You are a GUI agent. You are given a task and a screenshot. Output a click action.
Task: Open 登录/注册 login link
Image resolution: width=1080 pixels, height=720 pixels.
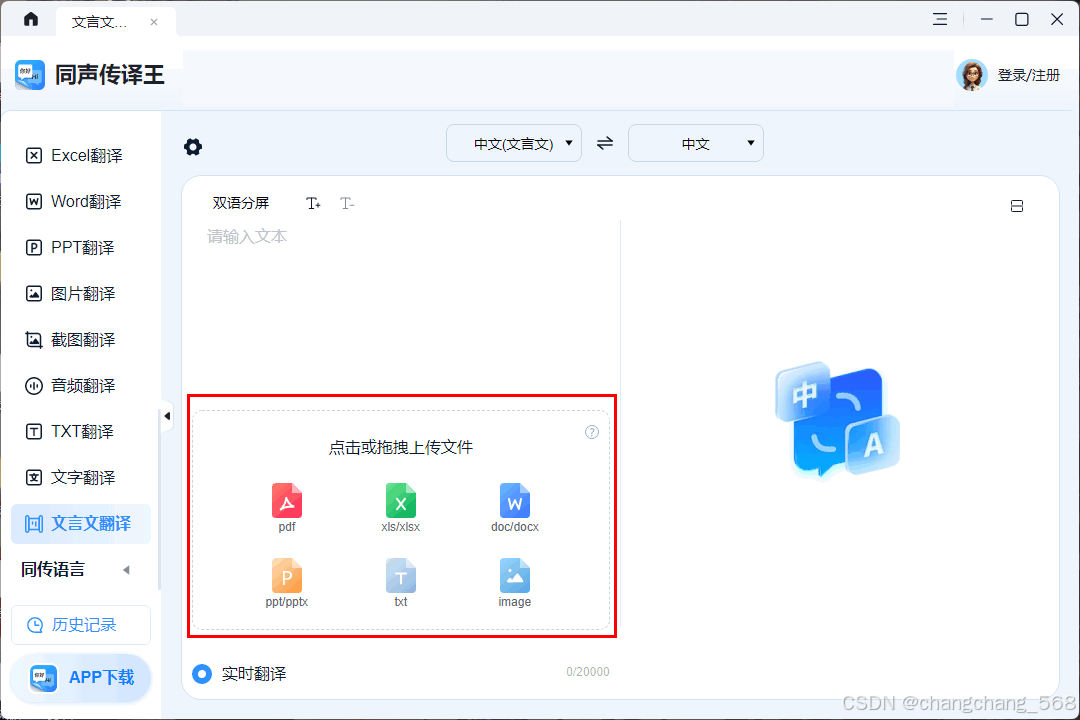tap(1028, 75)
